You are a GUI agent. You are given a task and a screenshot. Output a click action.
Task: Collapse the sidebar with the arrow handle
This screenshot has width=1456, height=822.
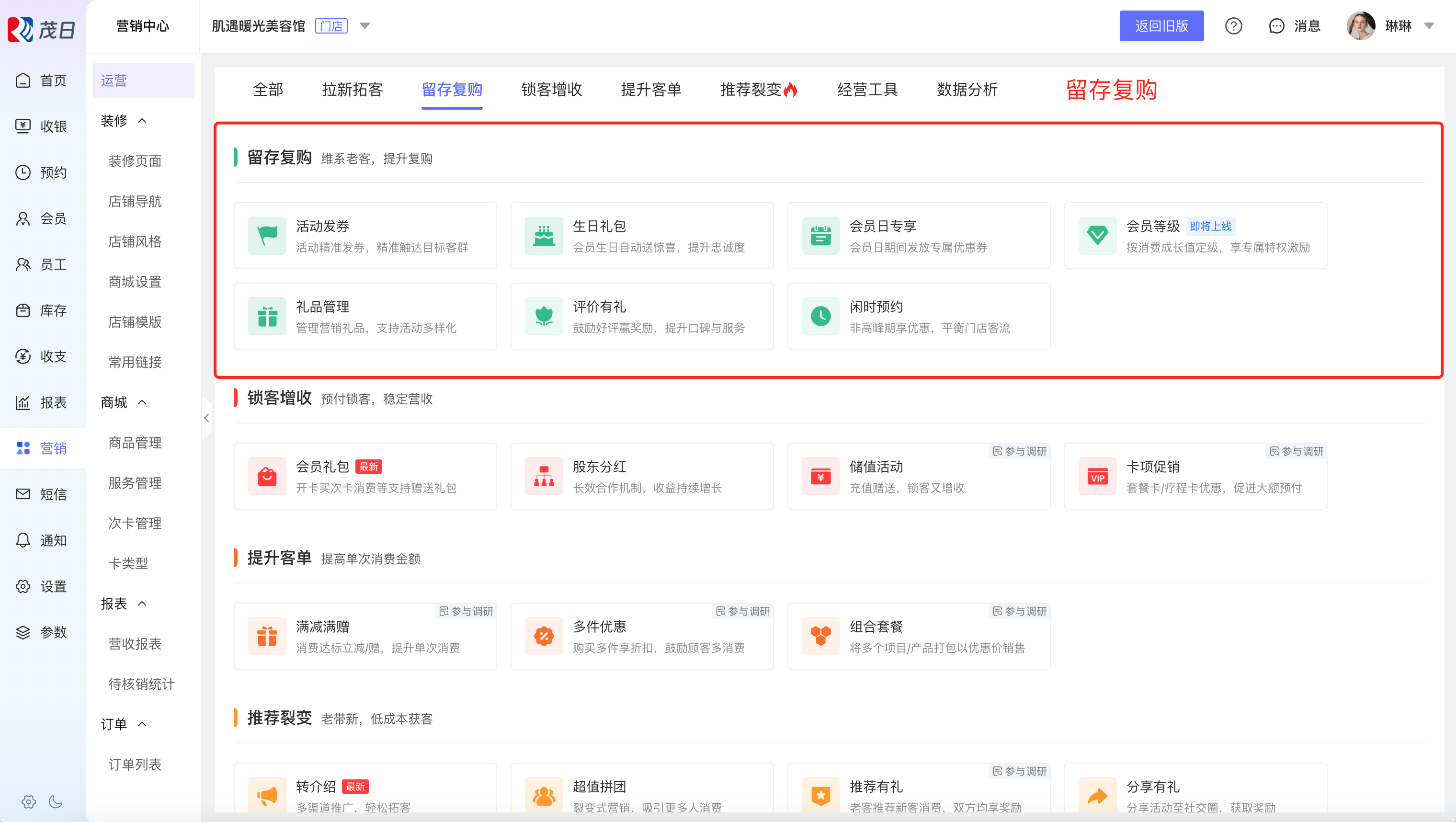[x=206, y=418]
